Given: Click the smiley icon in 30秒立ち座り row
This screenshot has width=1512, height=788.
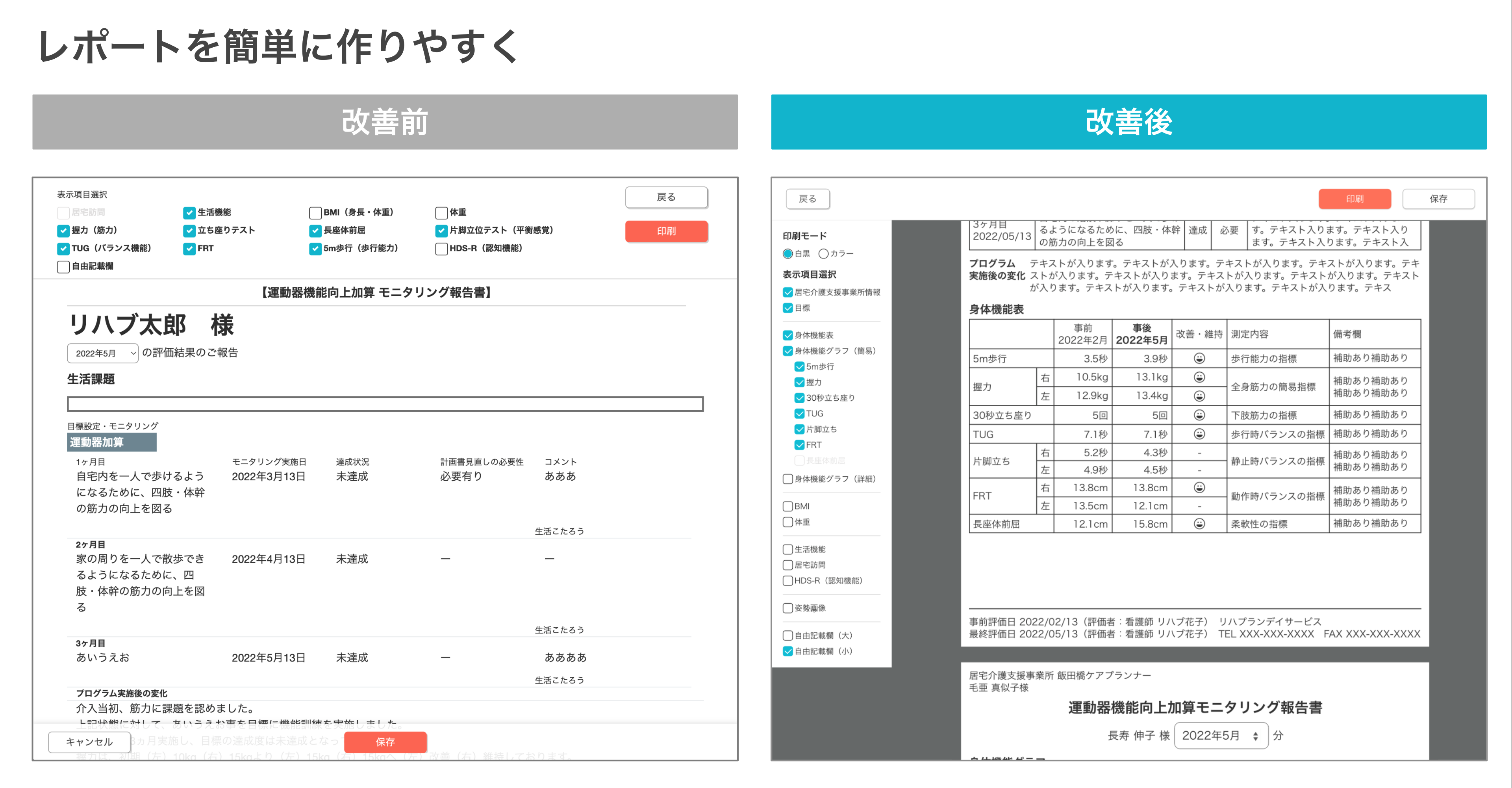Looking at the screenshot, I should coord(1199,415).
